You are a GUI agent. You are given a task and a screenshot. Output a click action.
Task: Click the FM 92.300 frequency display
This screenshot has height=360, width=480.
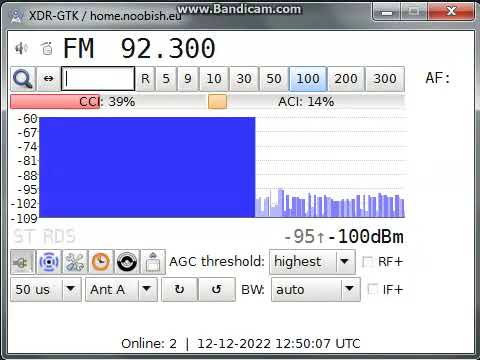[139, 49]
